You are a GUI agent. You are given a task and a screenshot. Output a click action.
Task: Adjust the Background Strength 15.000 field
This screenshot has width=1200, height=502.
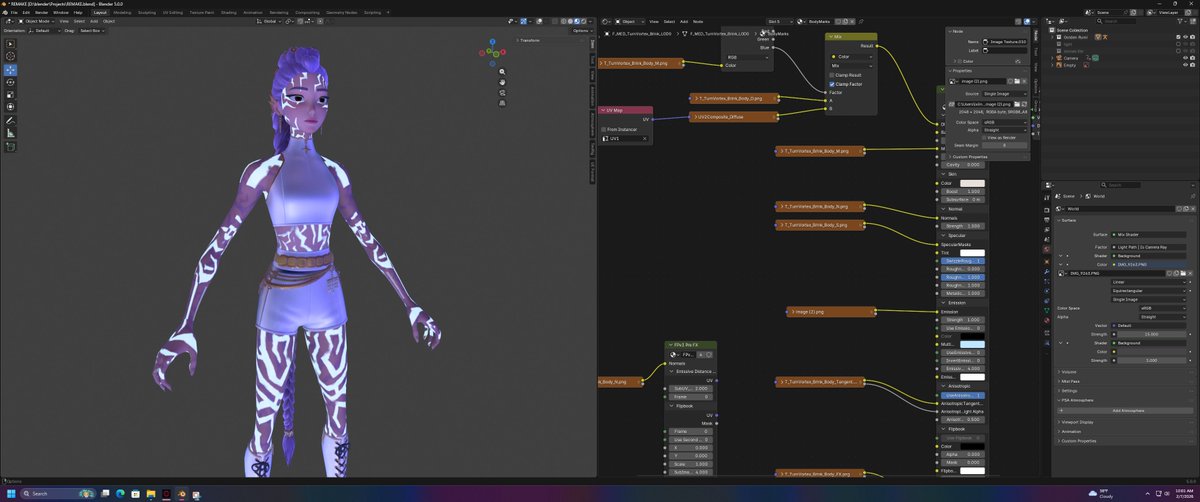point(1151,334)
